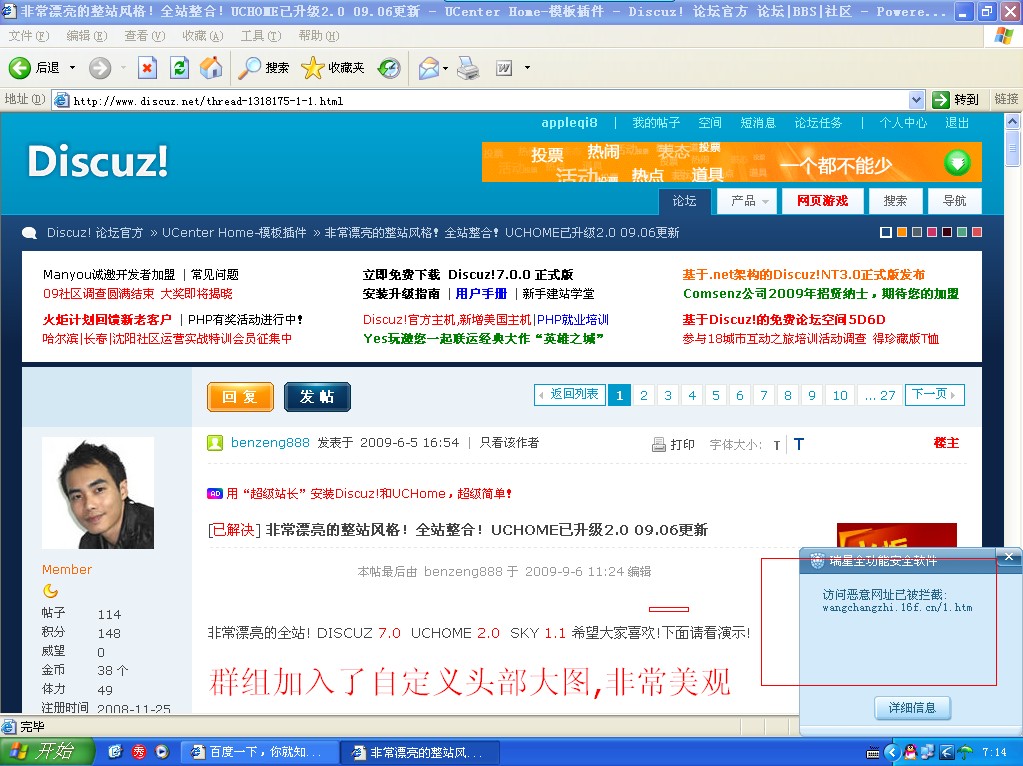1023x766 pixels.
Task: Open the Windows 开始 Start button
Action: tap(47, 752)
